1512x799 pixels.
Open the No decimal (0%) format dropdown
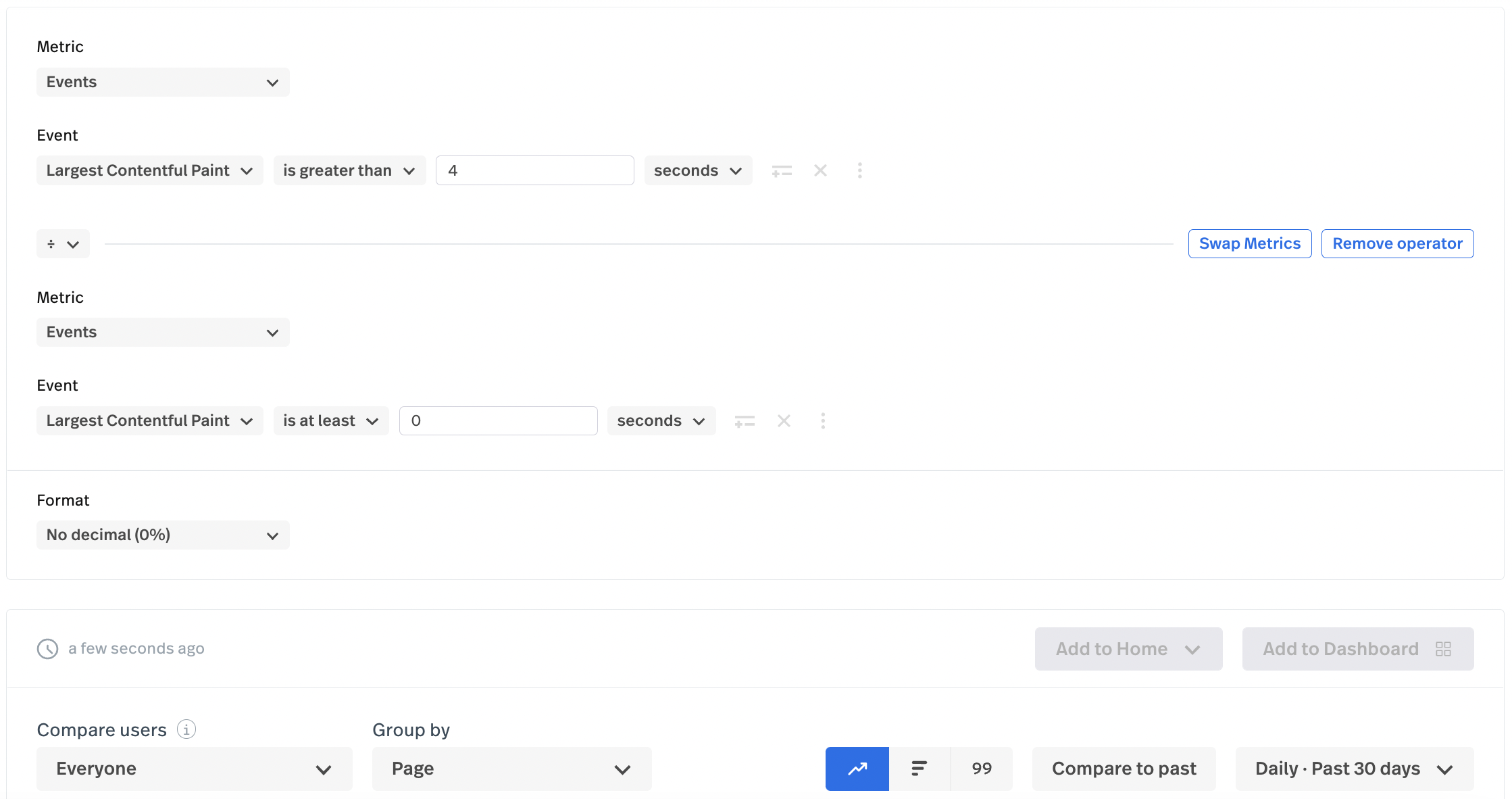(163, 535)
